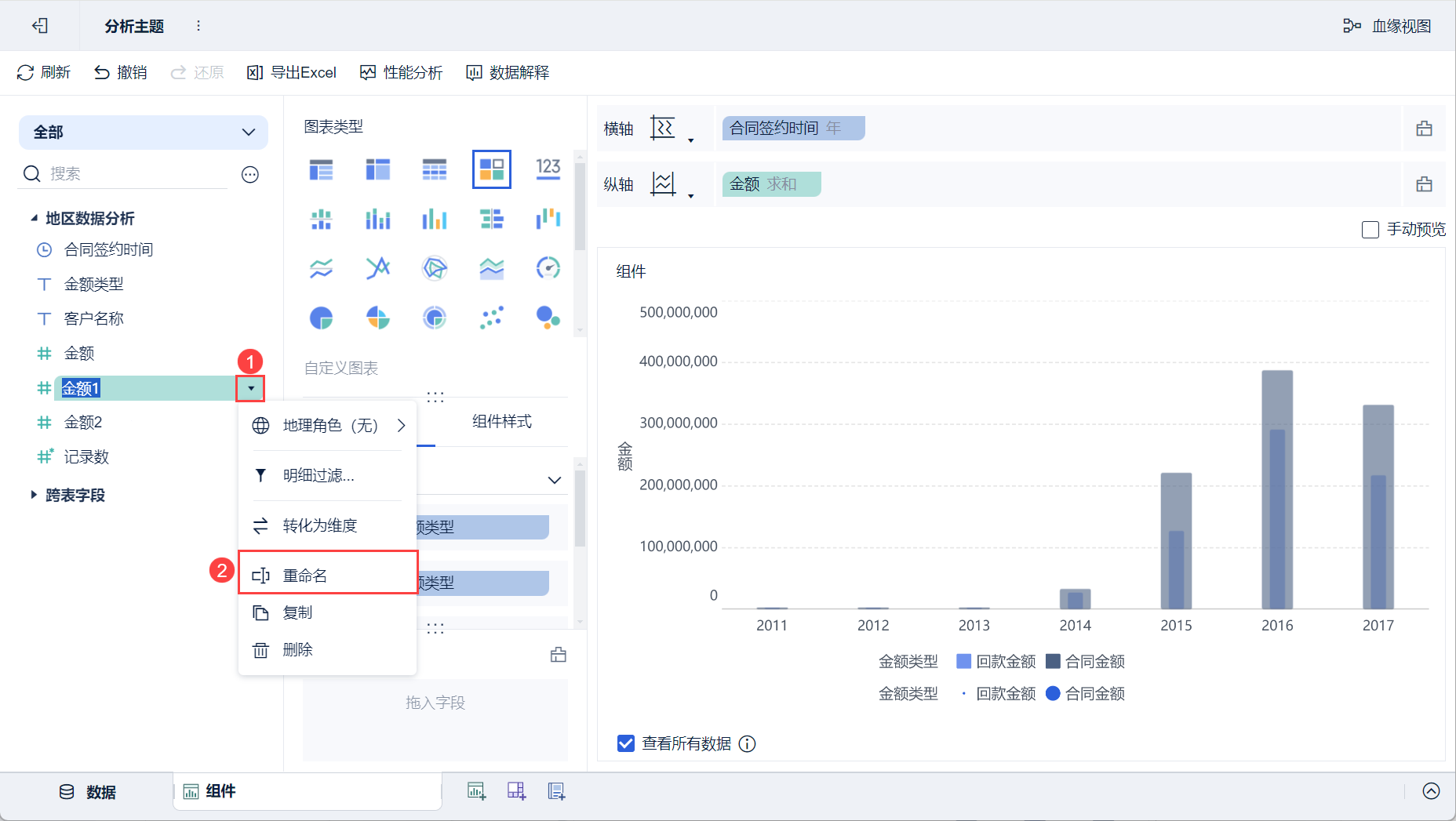Click the 金额1 rename text input

tap(146, 388)
